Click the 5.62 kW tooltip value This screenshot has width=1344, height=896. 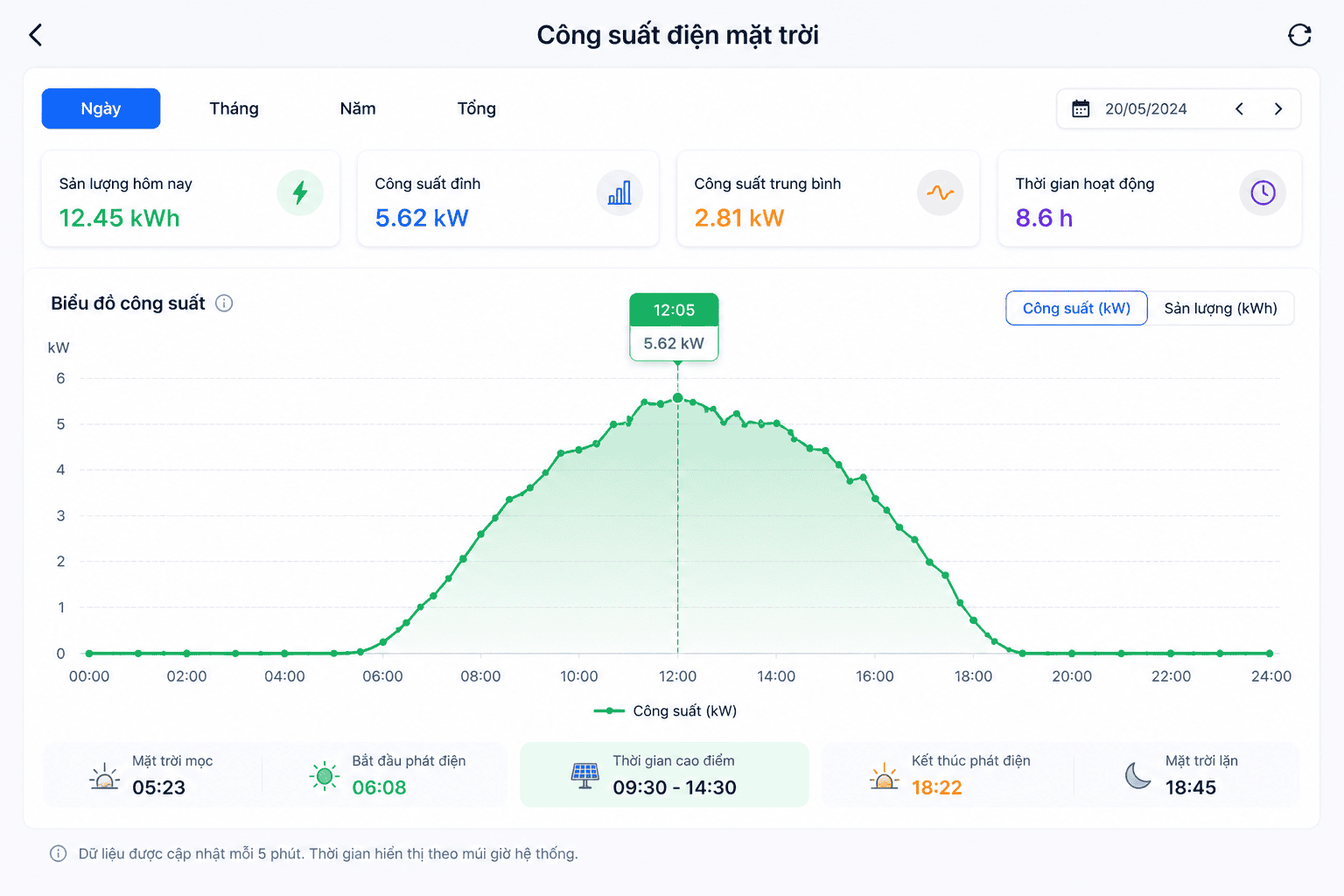tap(674, 344)
